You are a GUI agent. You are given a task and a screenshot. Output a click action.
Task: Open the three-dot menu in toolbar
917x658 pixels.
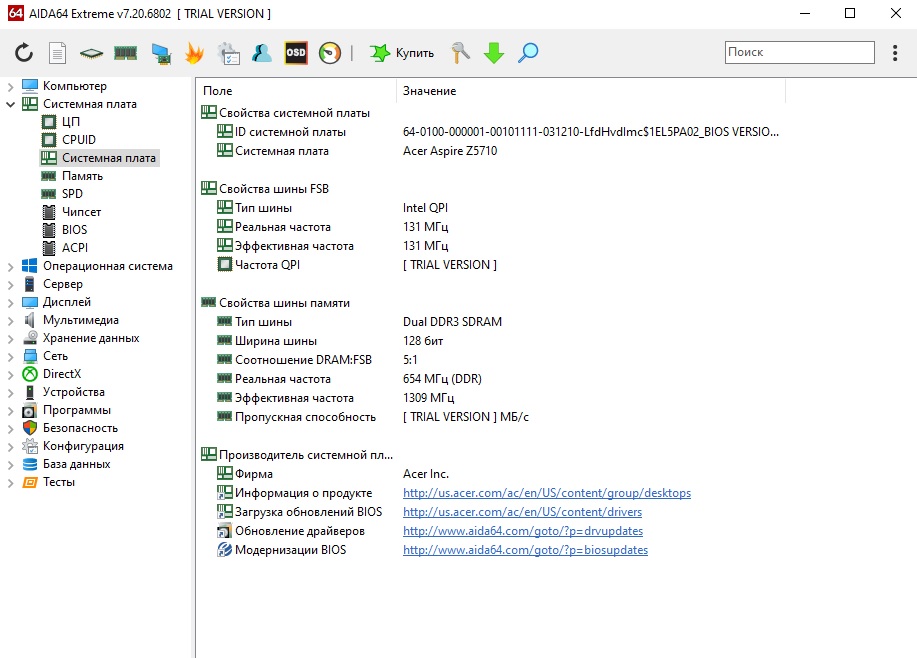(x=895, y=53)
